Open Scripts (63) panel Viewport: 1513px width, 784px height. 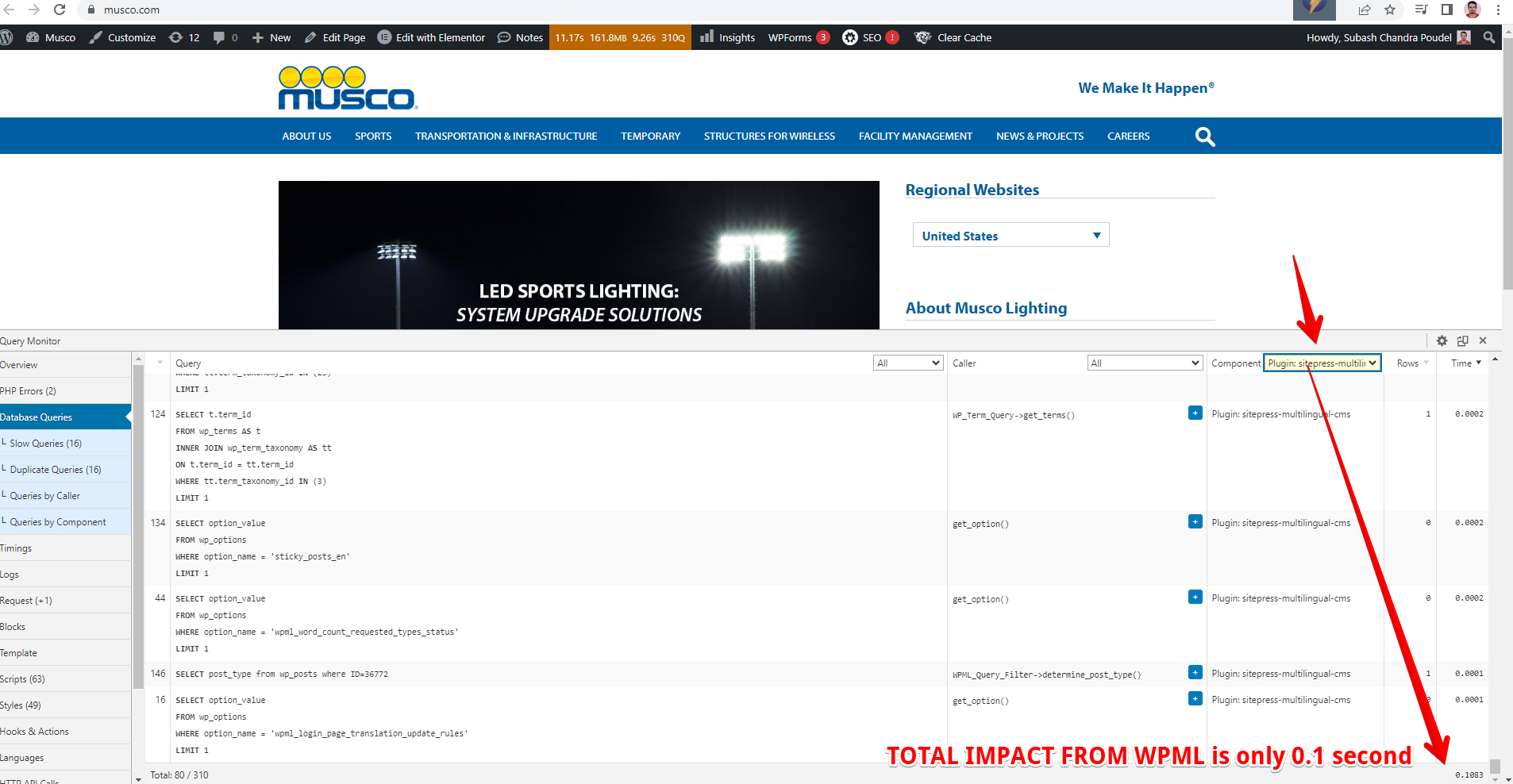click(65, 679)
